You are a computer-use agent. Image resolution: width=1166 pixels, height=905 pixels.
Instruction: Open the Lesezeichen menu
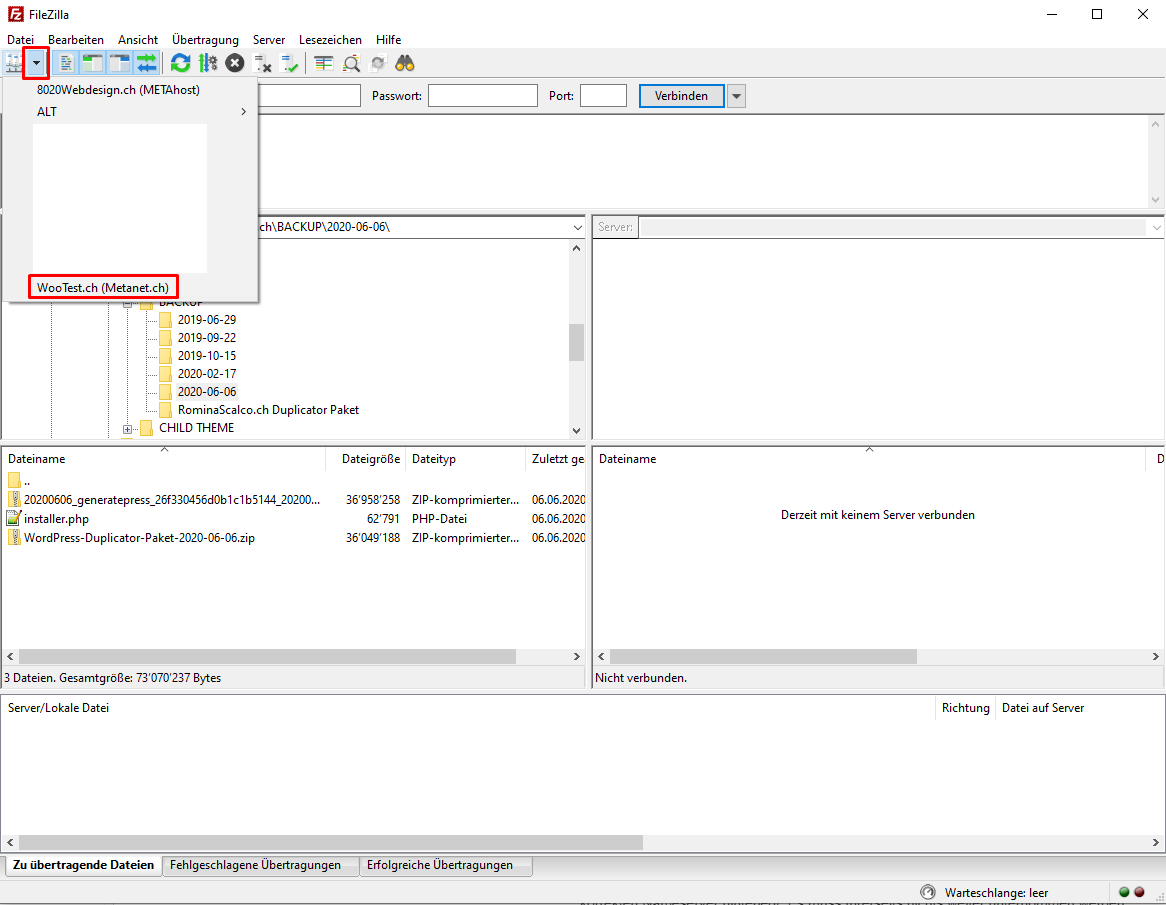[330, 39]
